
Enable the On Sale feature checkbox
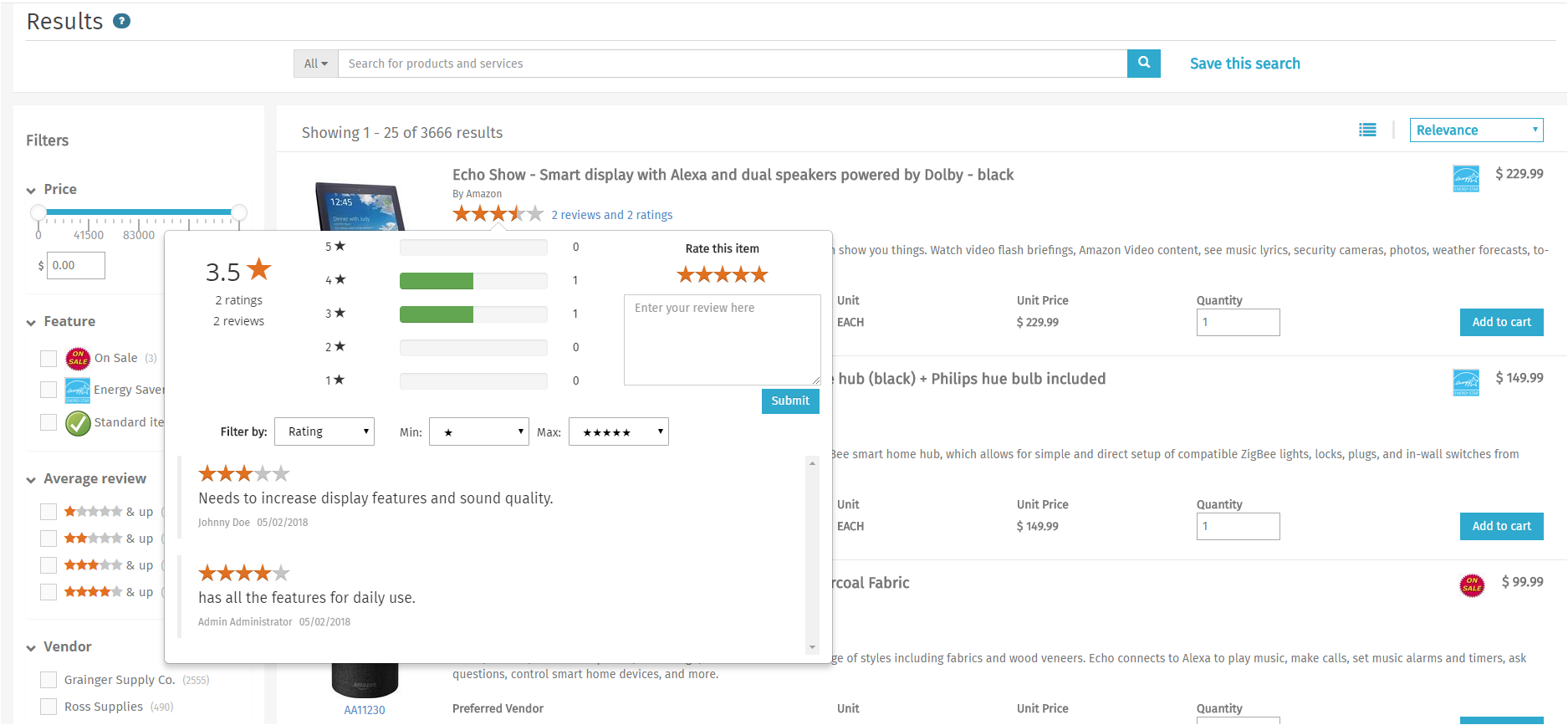pos(49,359)
